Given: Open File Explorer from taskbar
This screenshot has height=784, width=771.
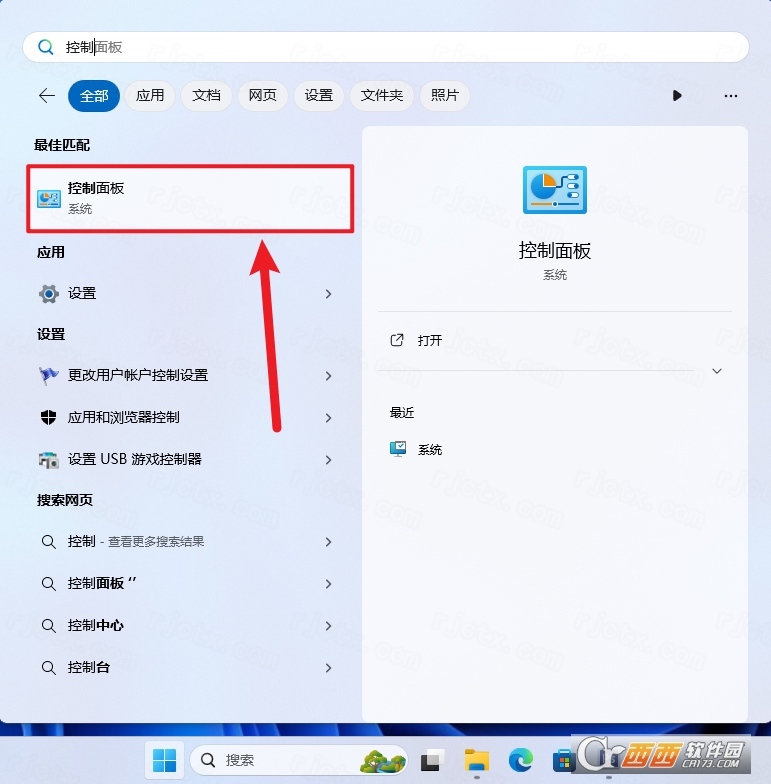Looking at the screenshot, I should click(x=476, y=760).
